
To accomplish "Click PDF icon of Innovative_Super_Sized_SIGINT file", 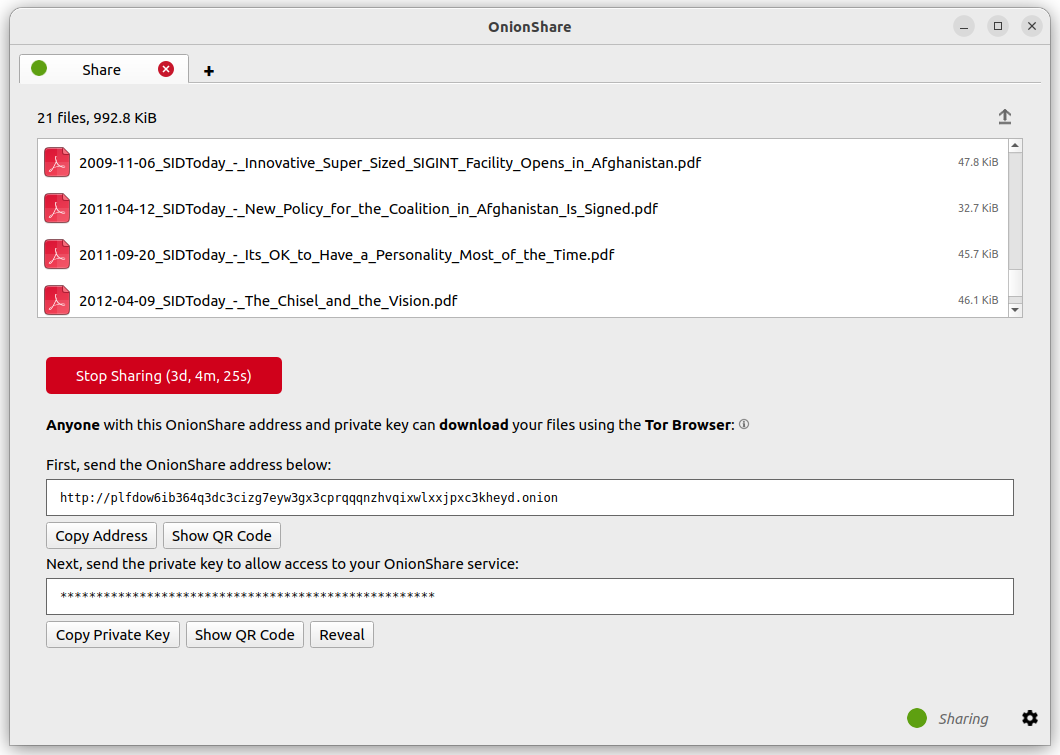I will click(x=57, y=162).
